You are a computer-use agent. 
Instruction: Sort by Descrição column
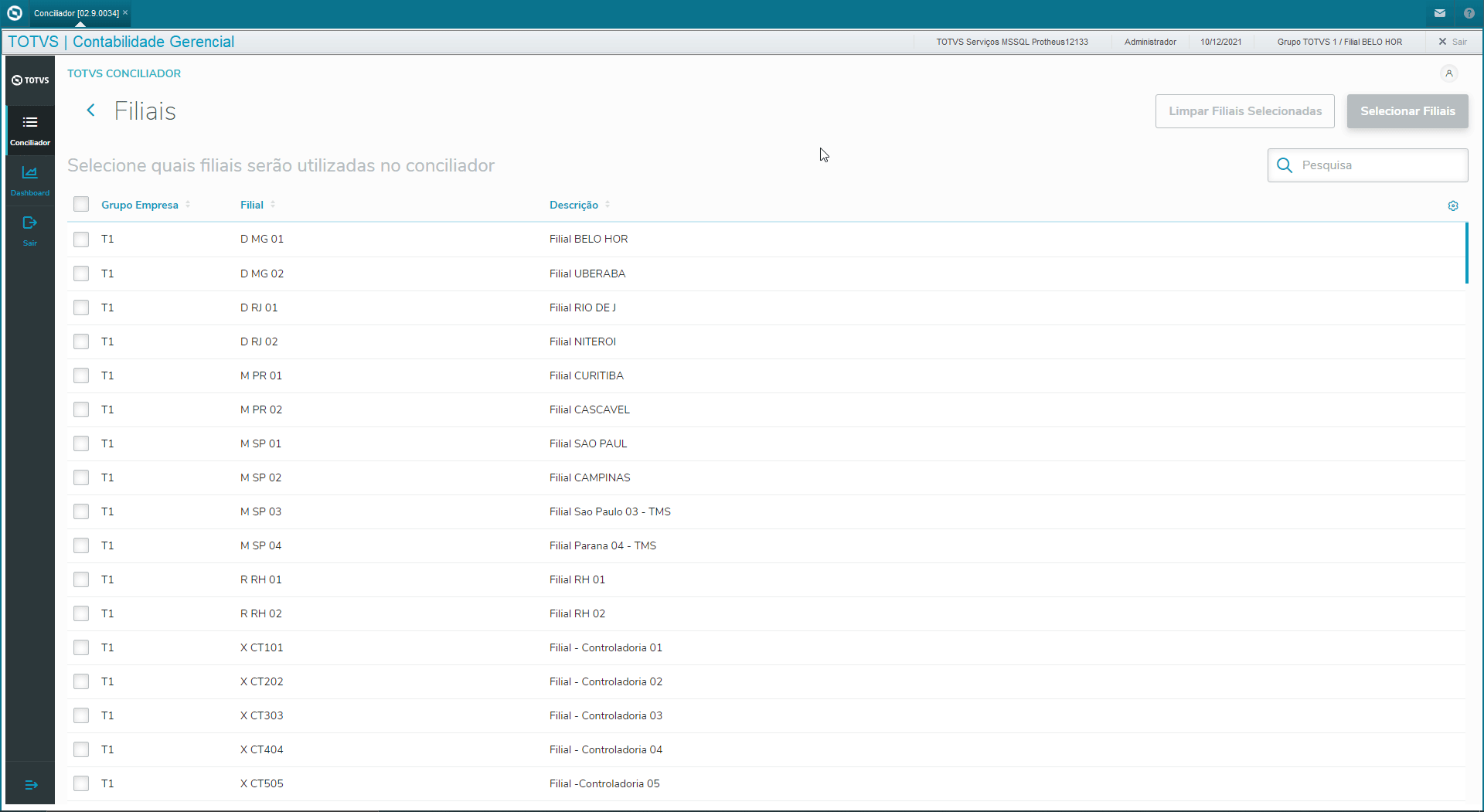tap(580, 205)
